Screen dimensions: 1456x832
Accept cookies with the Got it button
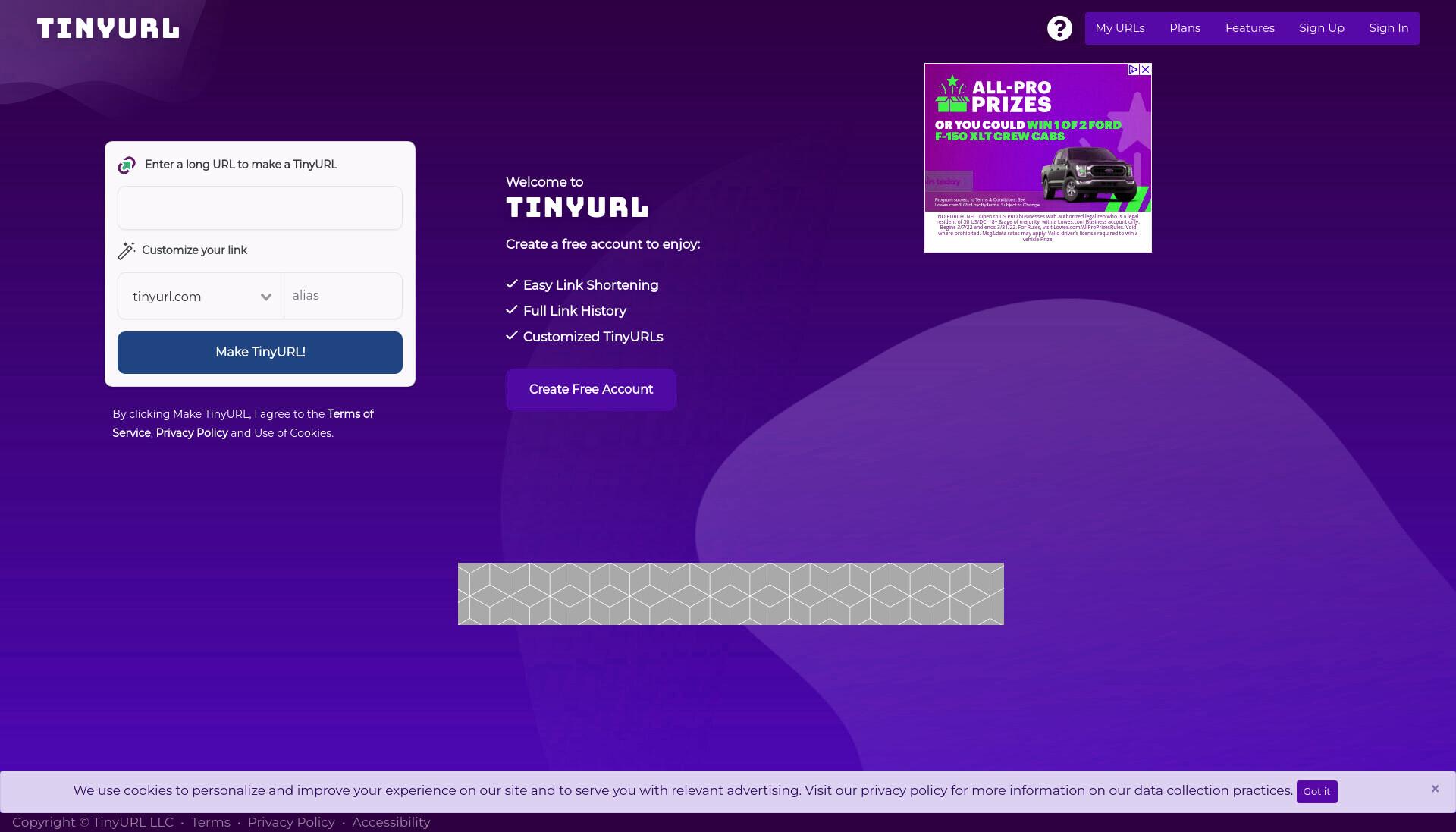(x=1316, y=791)
